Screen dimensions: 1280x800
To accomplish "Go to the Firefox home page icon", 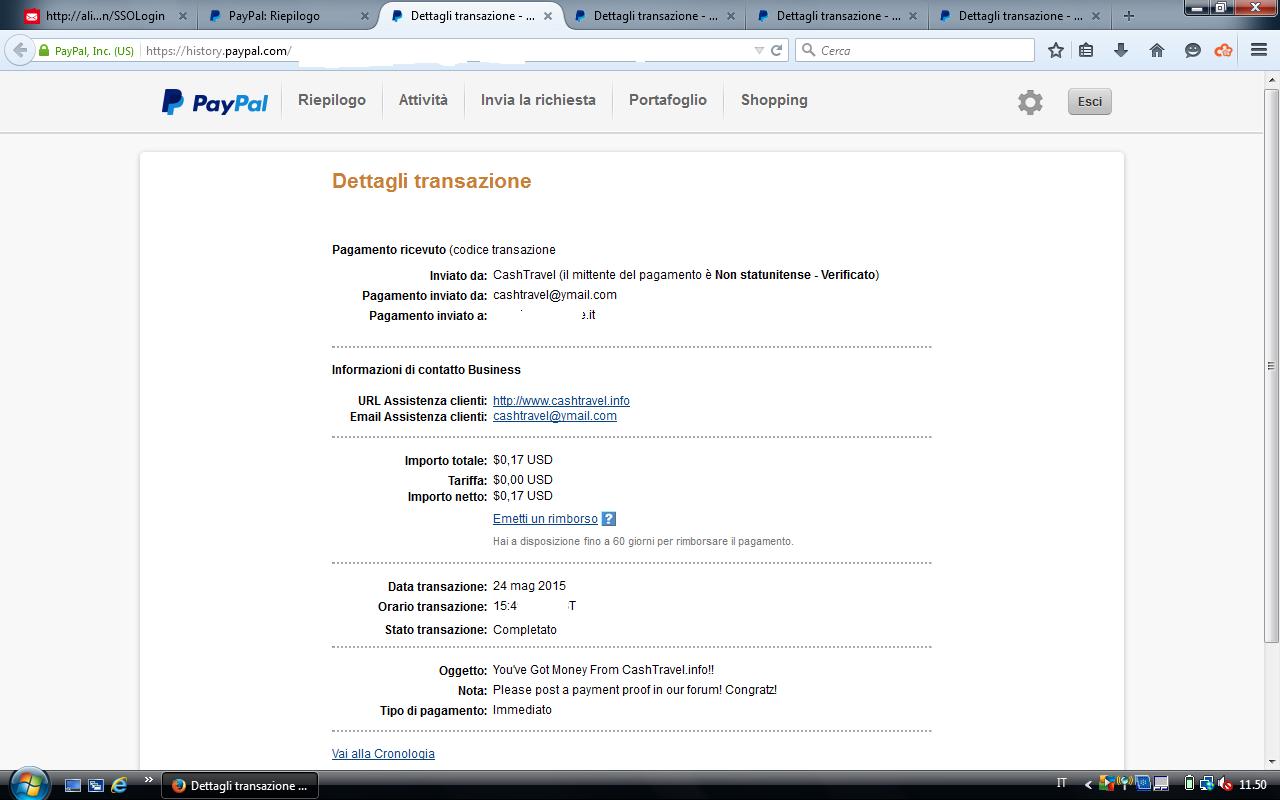I will click(x=1157, y=50).
